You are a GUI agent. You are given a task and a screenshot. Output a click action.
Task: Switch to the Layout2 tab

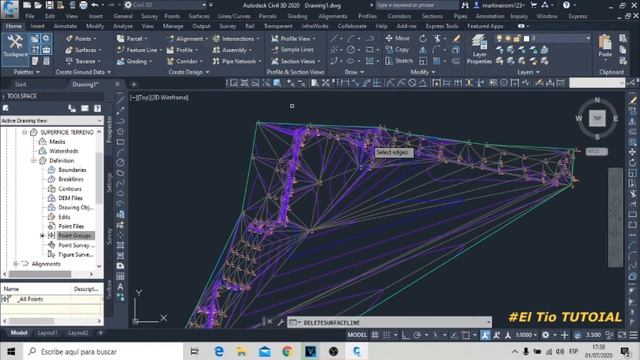click(x=78, y=333)
